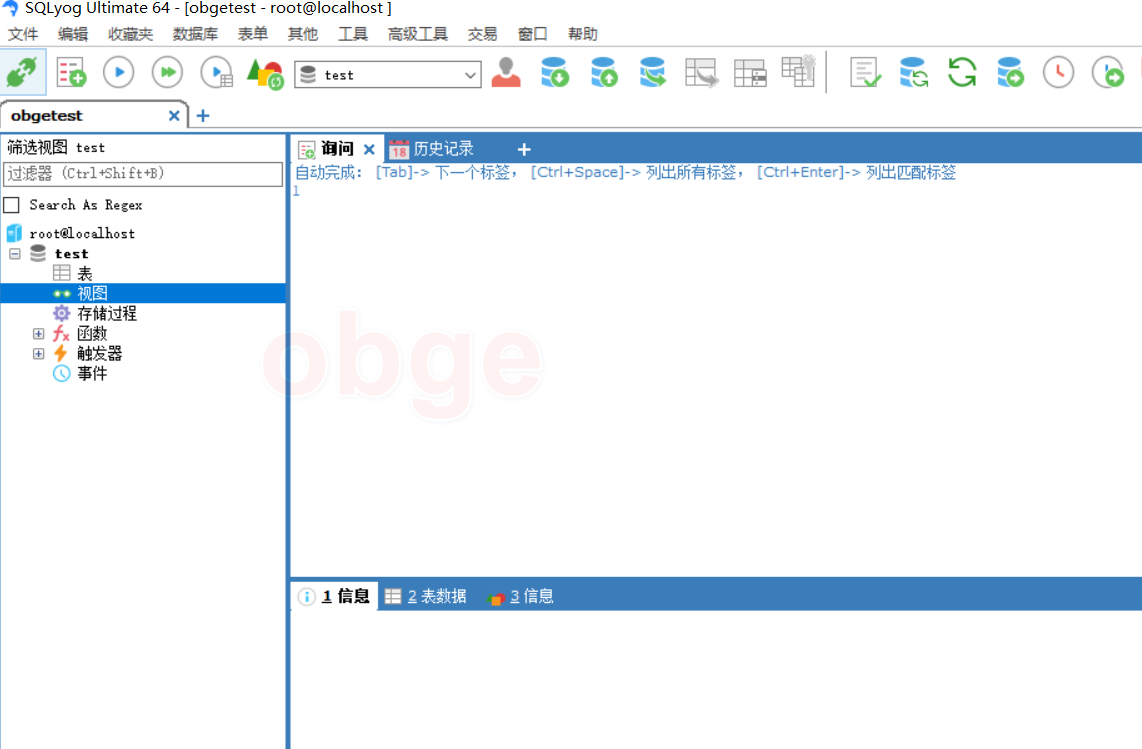Open the 其他 menu
Image resolution: width=1142 pixels, height=749 pixels.
[303, 34]
